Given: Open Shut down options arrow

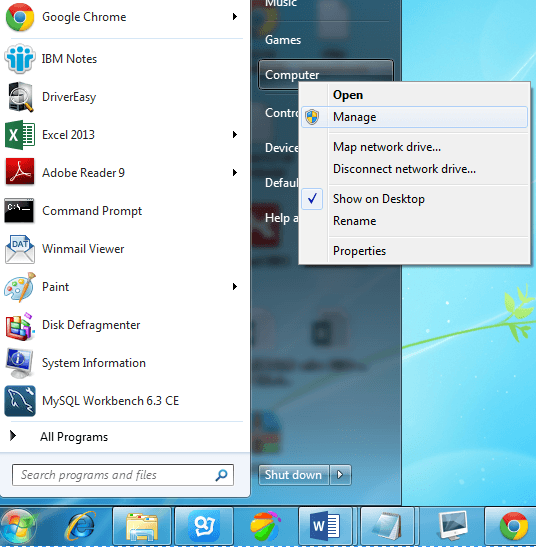Looking at the screenshot, I should pyautogui.click(x=340, y=475).
